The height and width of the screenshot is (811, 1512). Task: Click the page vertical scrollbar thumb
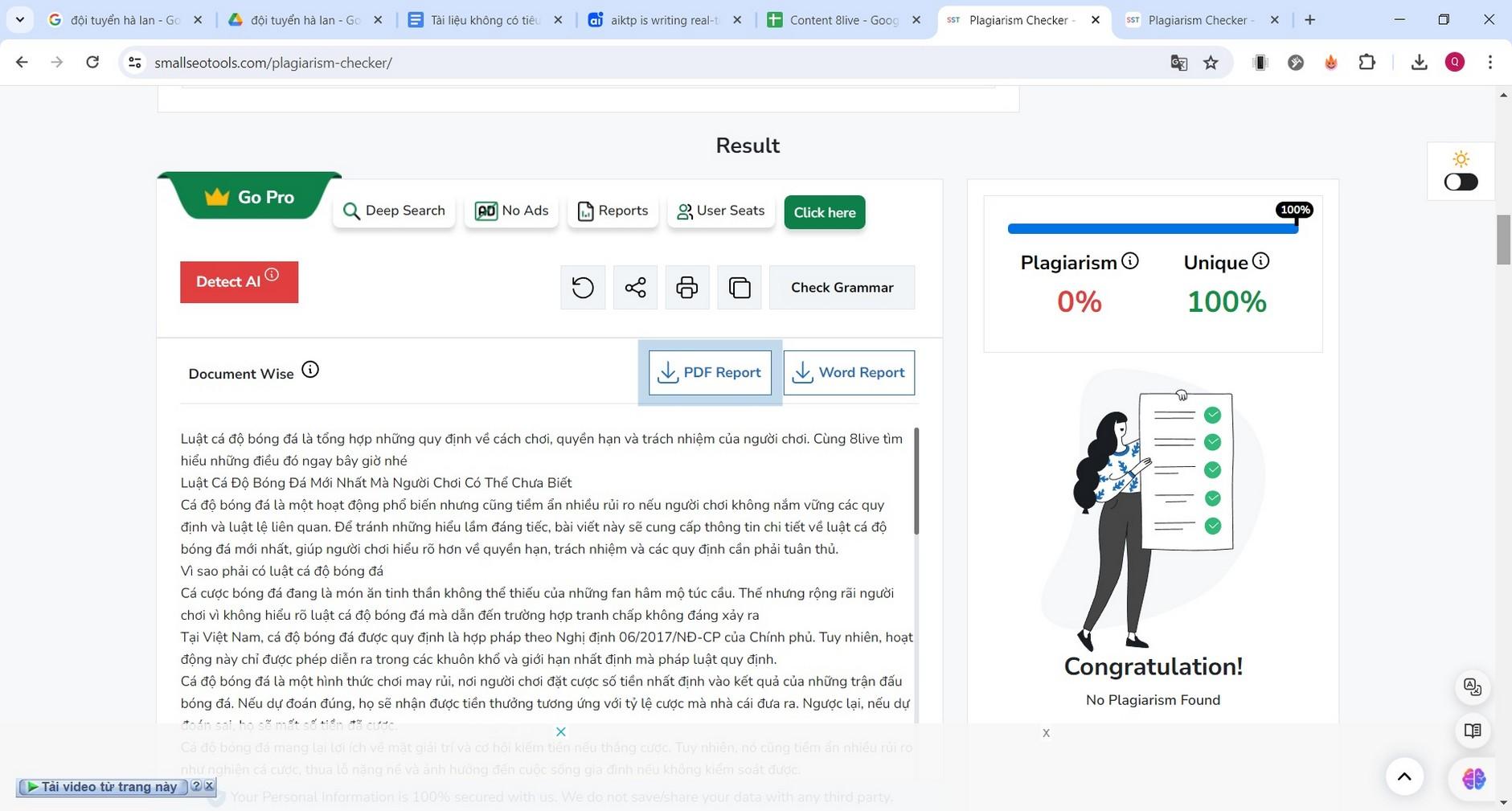(1503, 240)
